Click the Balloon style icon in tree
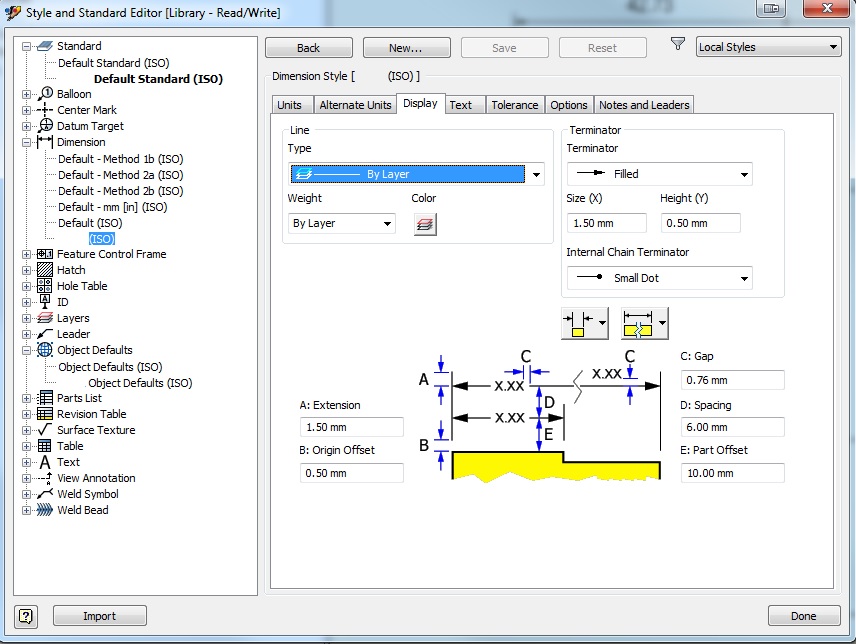The image size is (856, 644). (x=45, y=94)
